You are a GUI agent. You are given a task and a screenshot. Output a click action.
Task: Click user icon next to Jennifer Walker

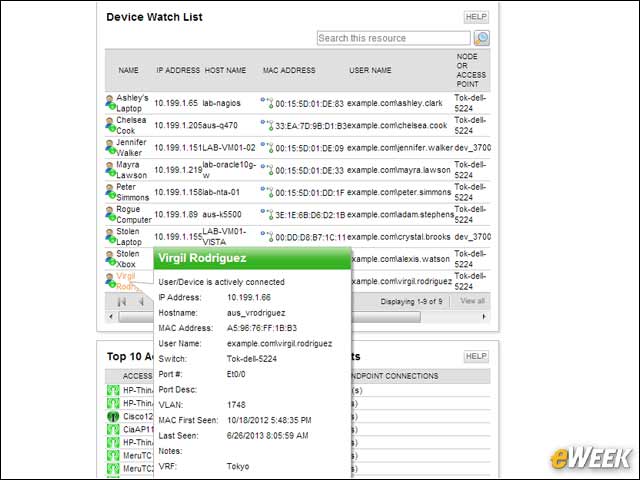110,147
